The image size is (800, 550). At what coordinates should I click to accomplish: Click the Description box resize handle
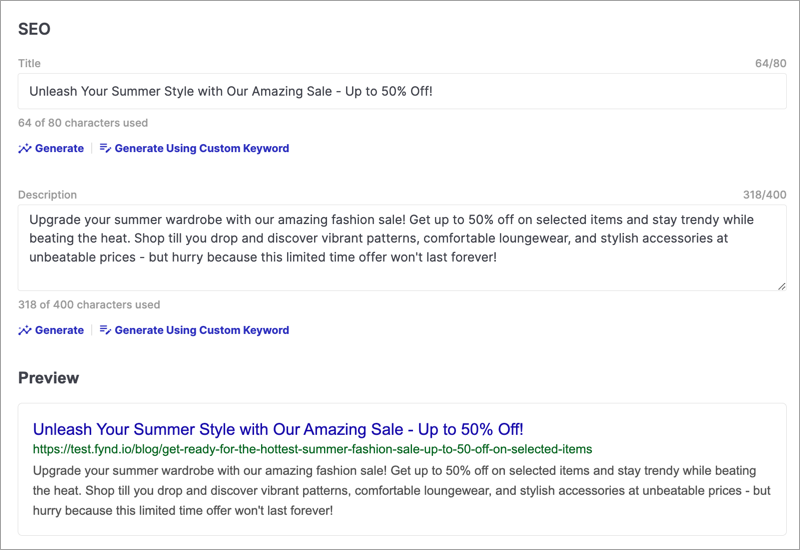782,286
